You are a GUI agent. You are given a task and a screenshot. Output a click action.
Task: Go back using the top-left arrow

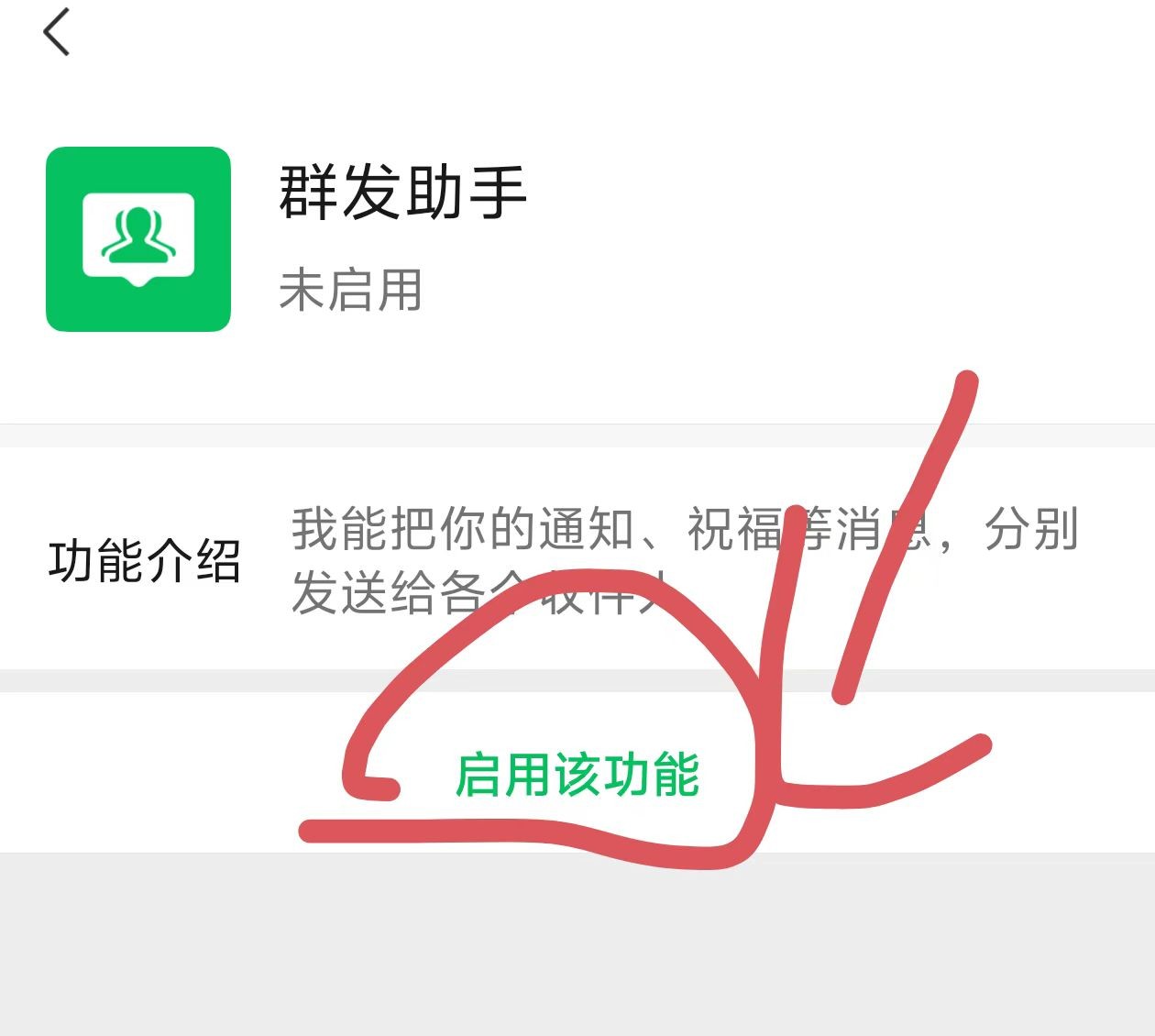tap(57, 32)
